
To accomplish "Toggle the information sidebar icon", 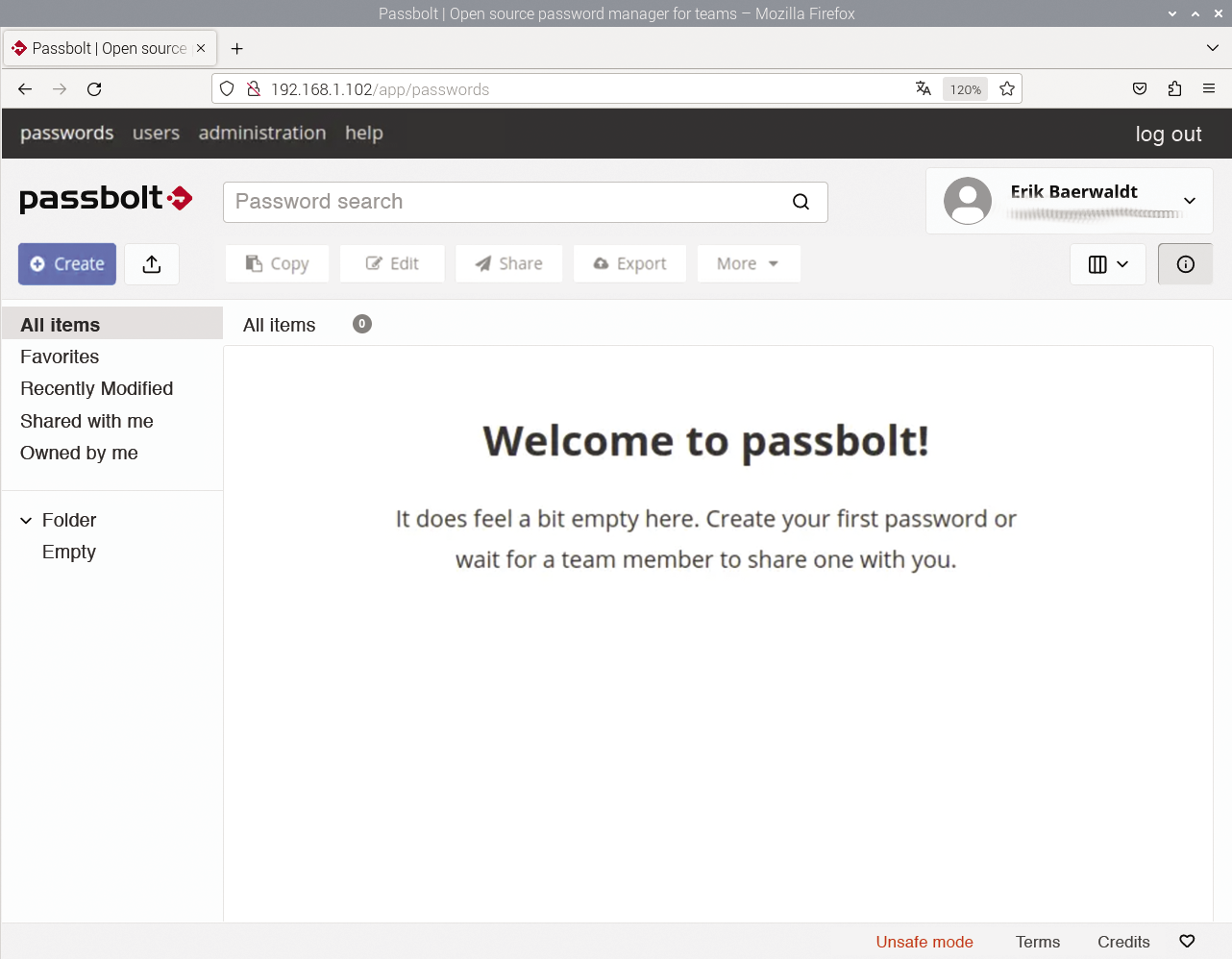I will (1185, 263).
